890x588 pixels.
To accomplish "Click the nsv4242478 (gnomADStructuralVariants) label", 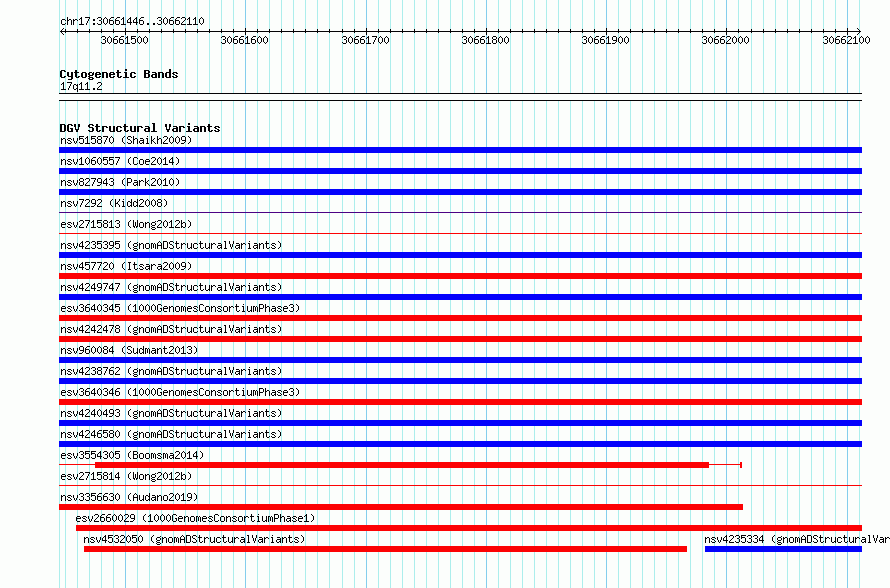I will [171, 329].
